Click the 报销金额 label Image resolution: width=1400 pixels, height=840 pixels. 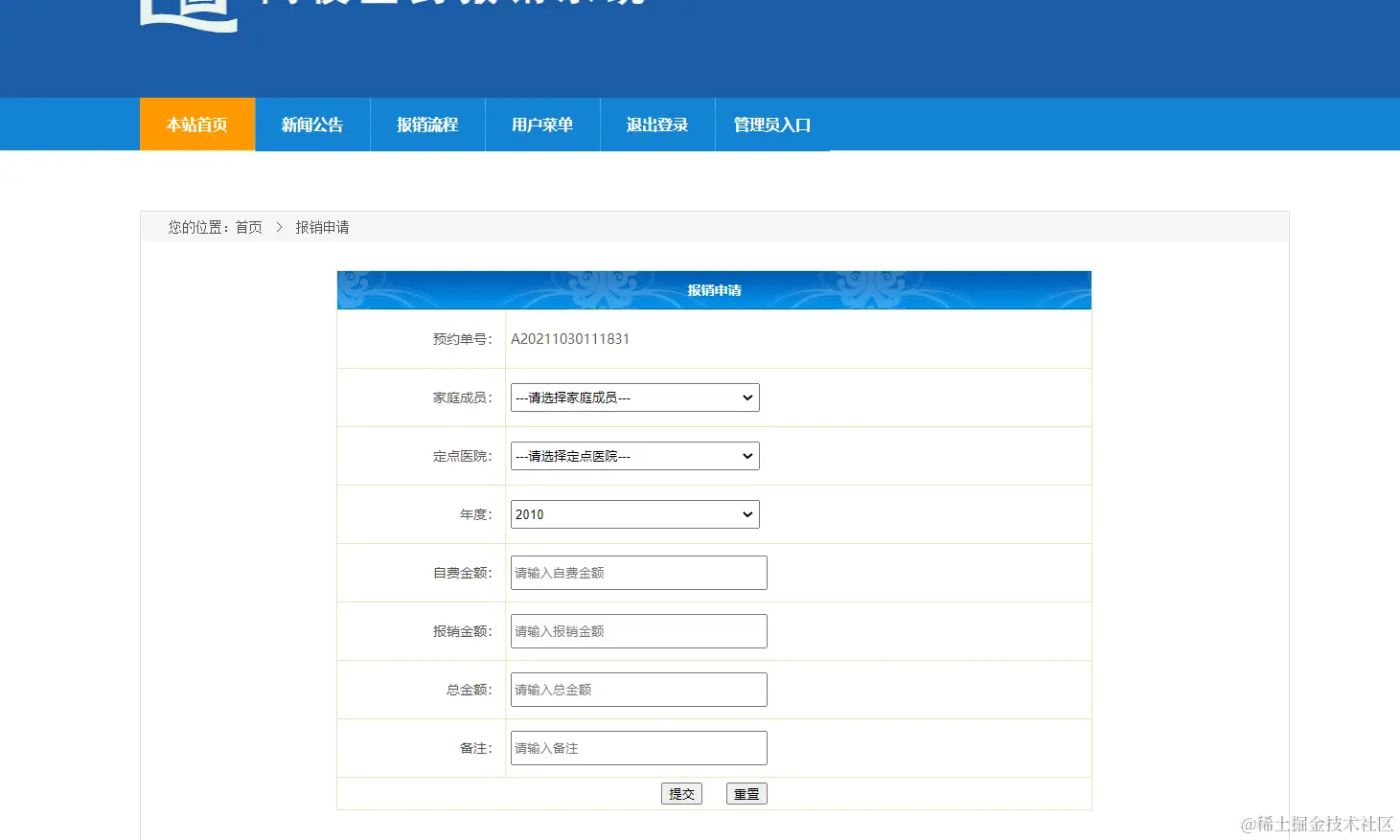tap(463, 631)
